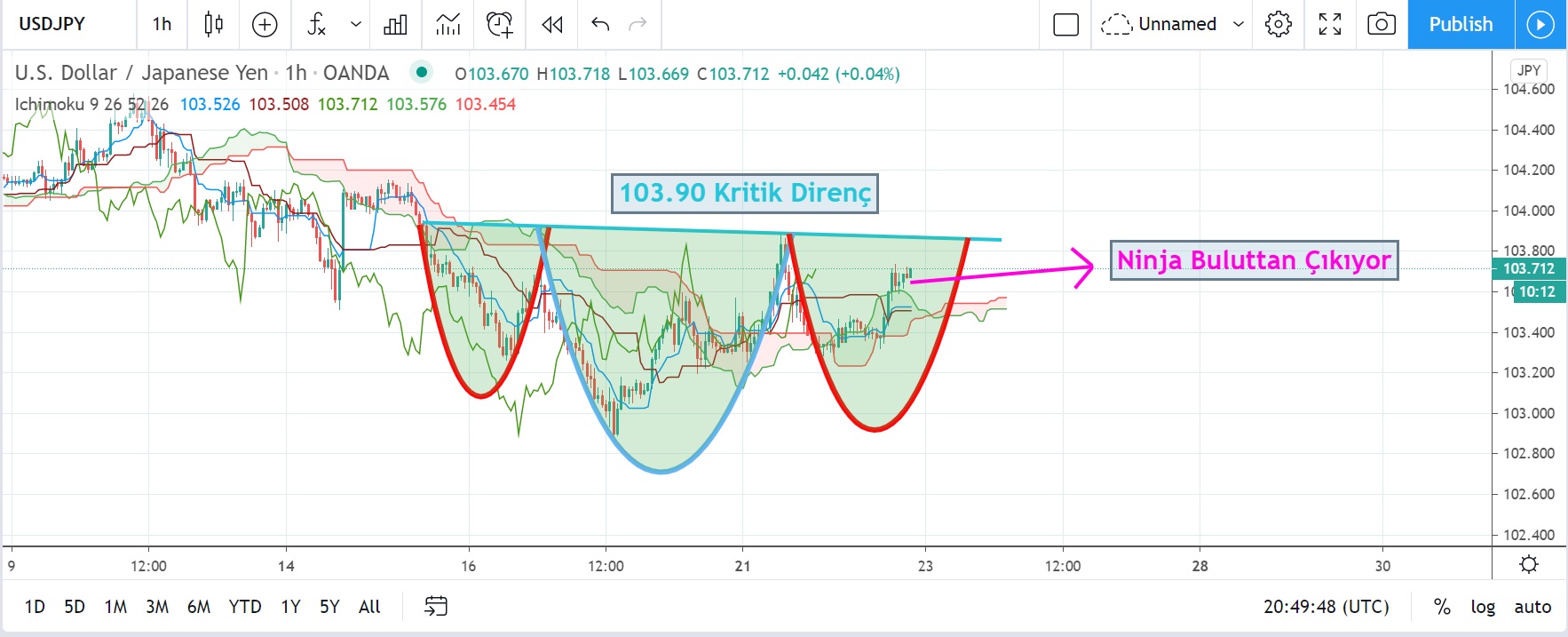Click the play icon next to Publish
1568x637 pixels.
coord(1540,24)
